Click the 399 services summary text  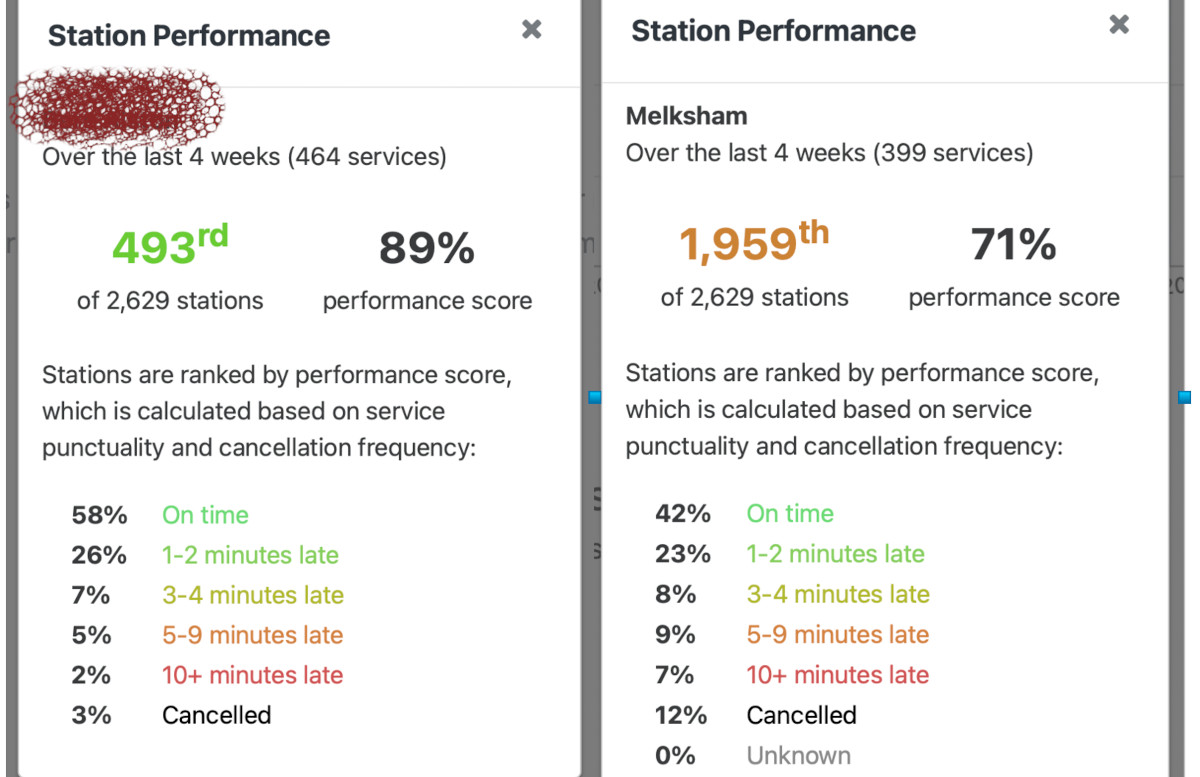pyautogui.click(x=829, y=153)
